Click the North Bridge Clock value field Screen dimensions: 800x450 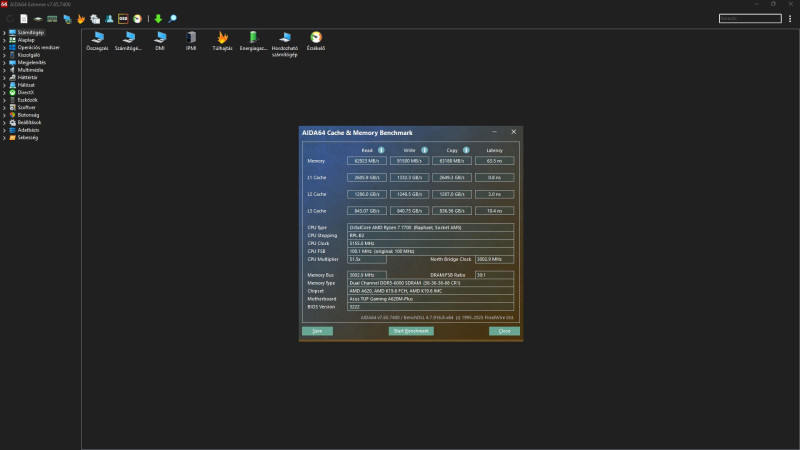coord(494,259)
